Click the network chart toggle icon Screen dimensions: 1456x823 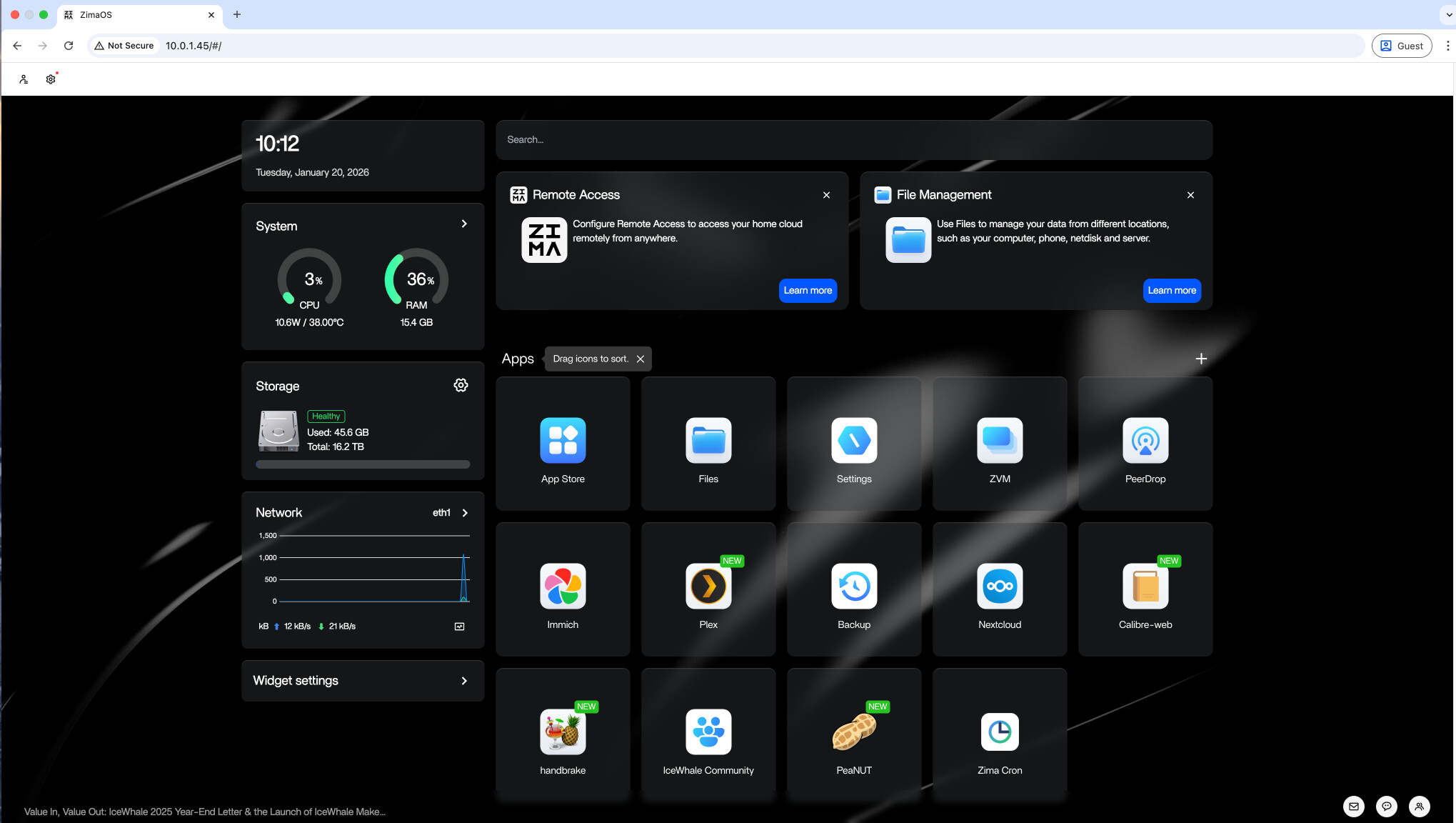tap(459, 627)
